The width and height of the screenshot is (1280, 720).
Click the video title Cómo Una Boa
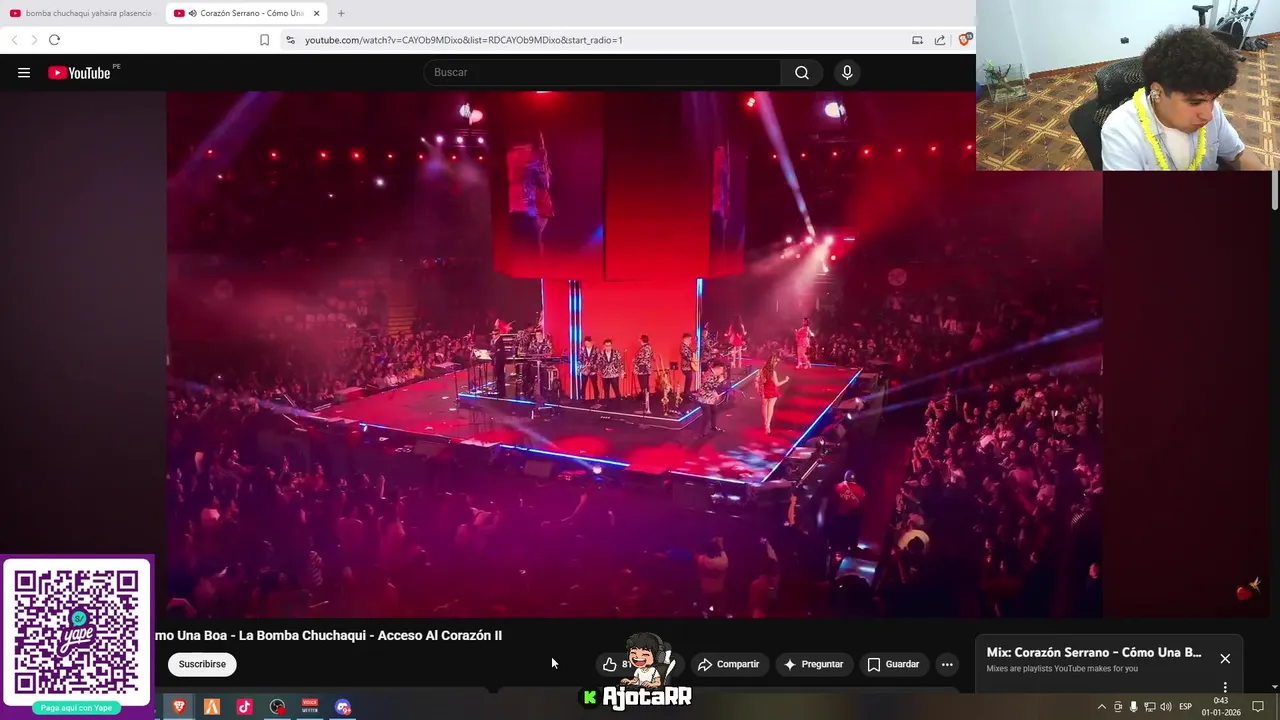[328, 635]
